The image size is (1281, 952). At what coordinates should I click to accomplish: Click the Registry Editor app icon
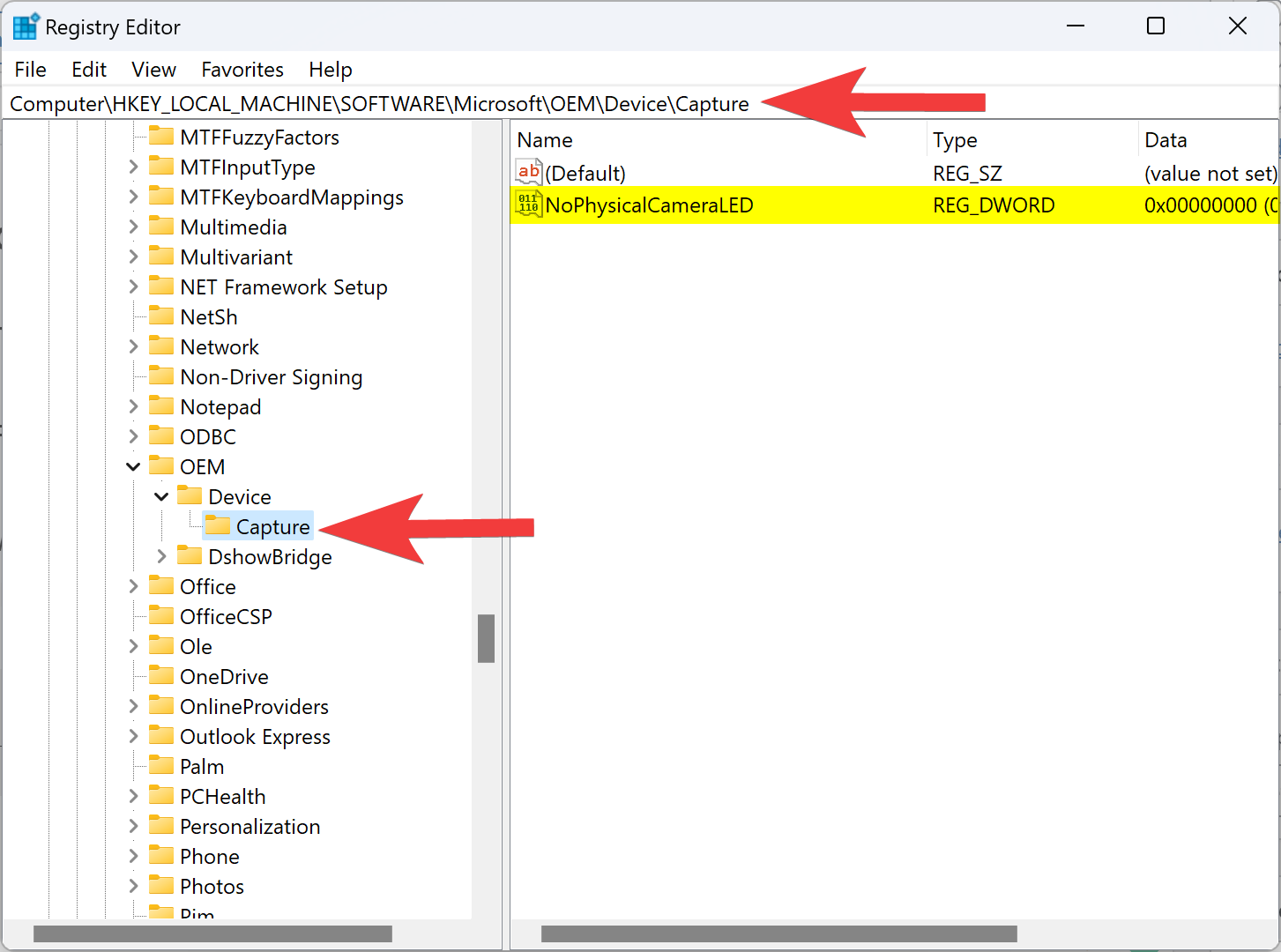click(x=26, y=27)
